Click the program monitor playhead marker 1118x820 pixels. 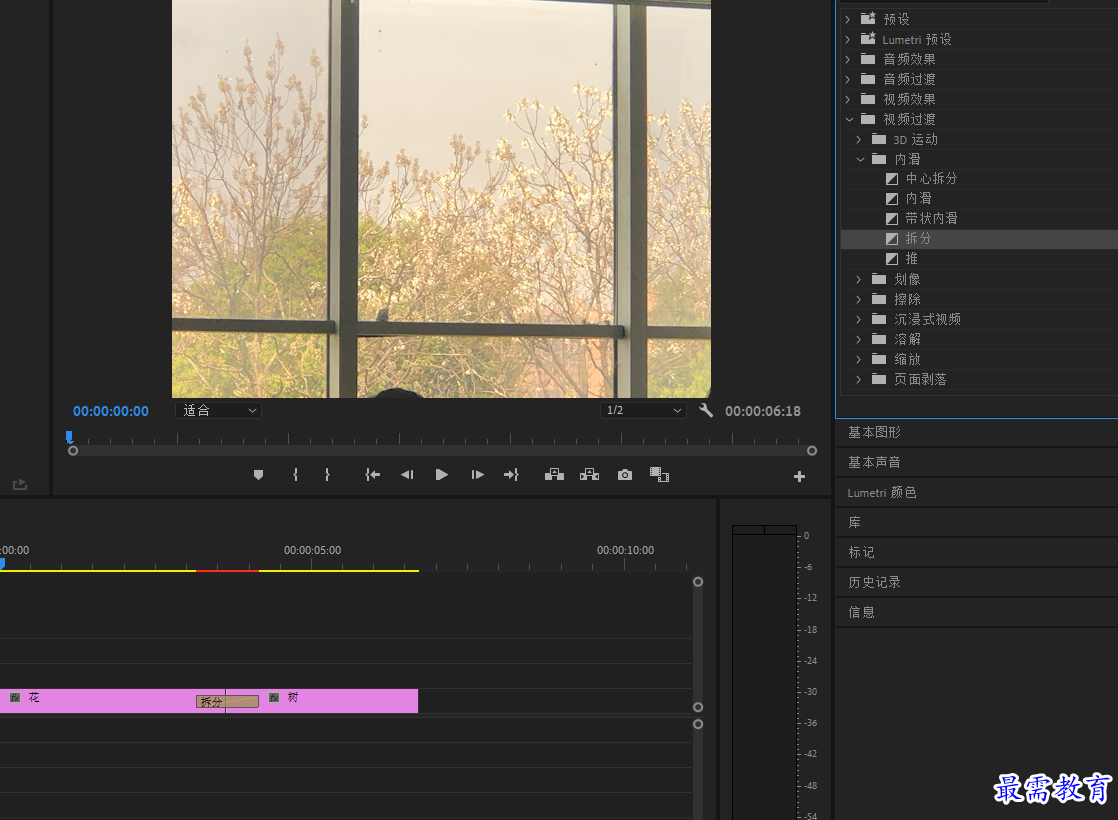pos(69,436)
